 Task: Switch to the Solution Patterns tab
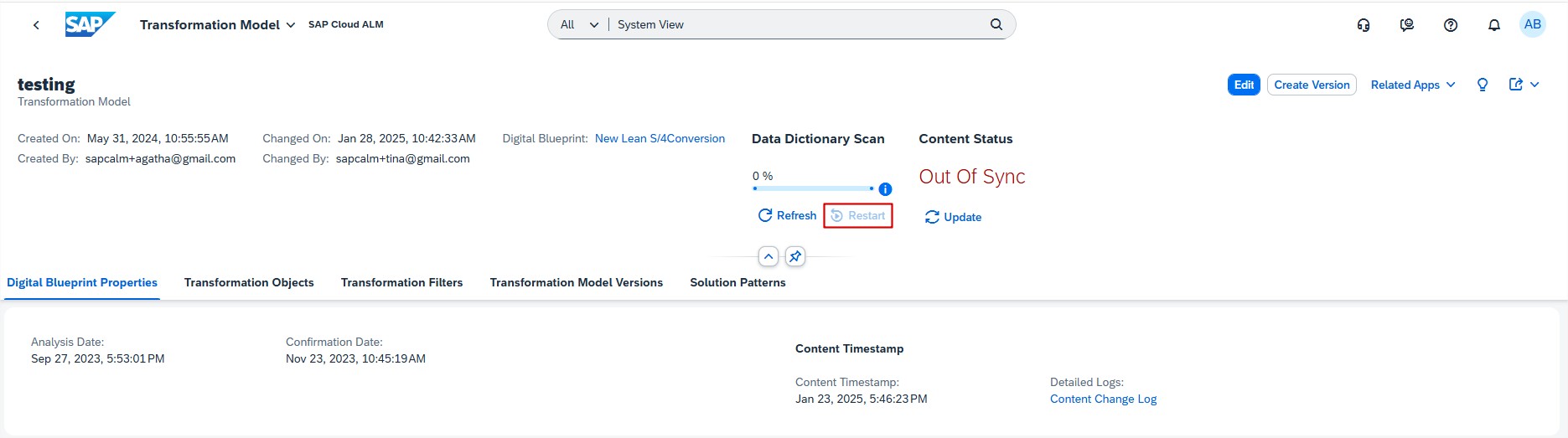coord(737,282)
